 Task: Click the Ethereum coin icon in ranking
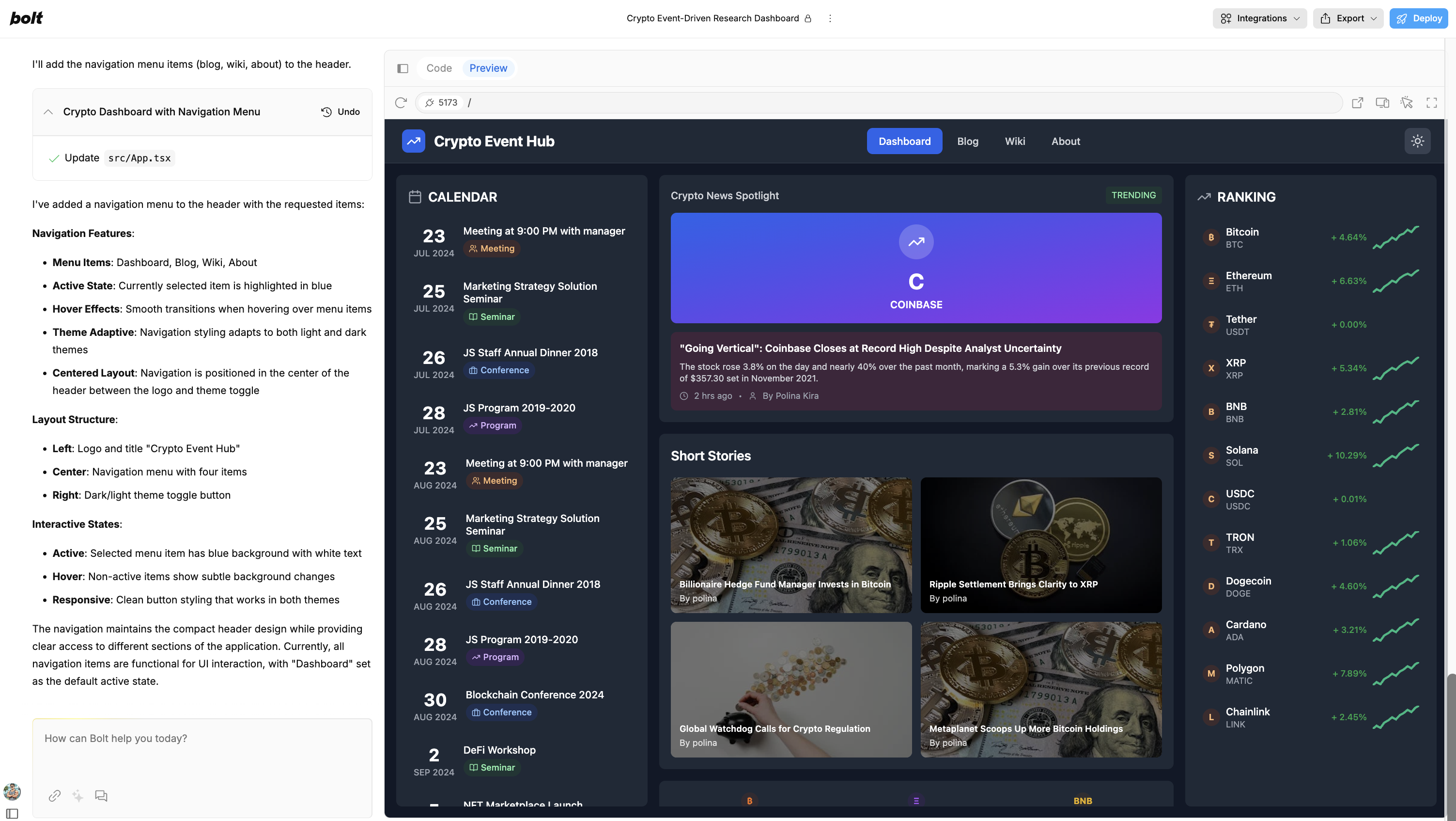click(x=1211, y=281)
